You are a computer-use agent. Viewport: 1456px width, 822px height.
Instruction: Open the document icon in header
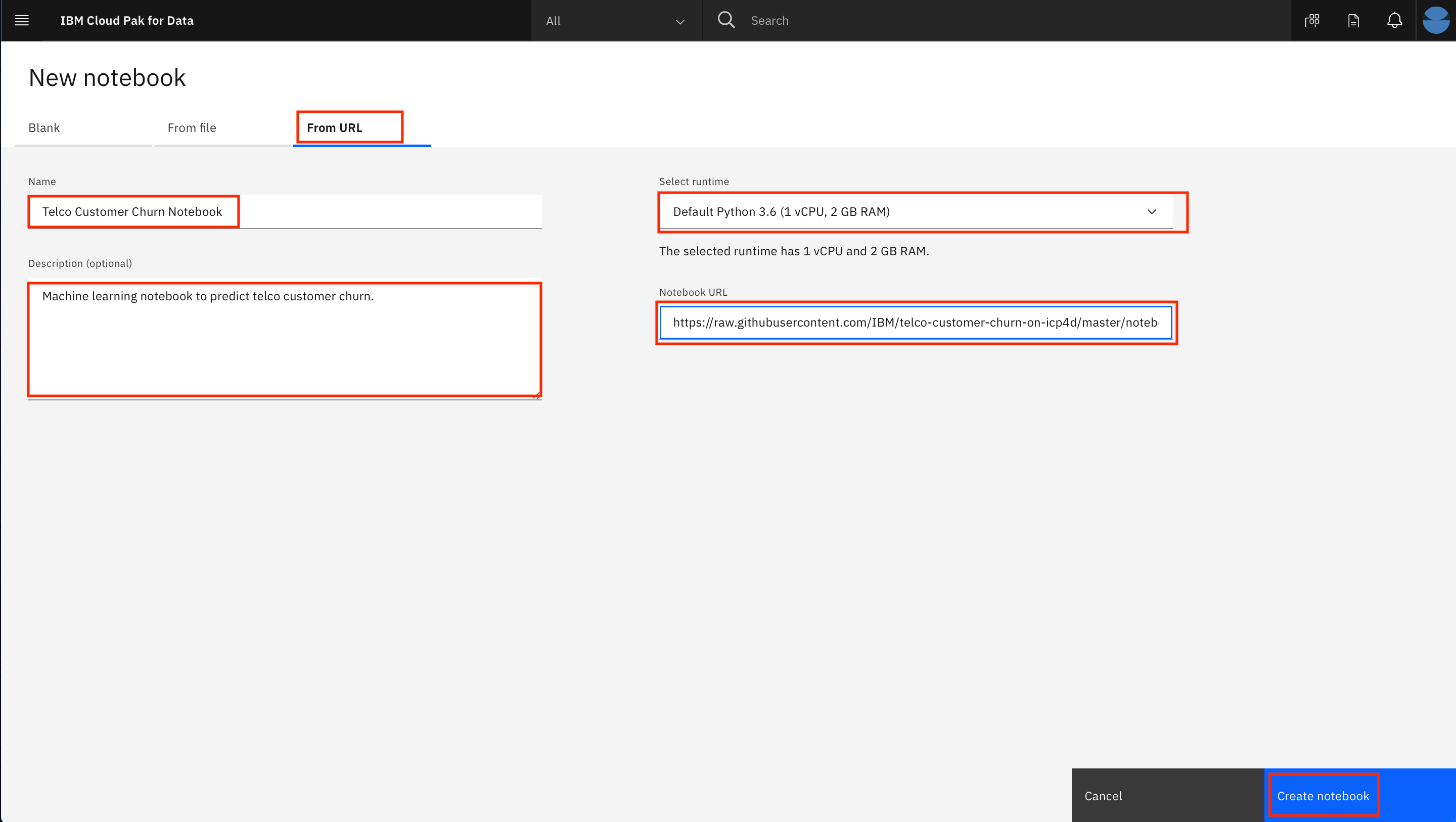pyautogui.click(x=1353, y=21)
